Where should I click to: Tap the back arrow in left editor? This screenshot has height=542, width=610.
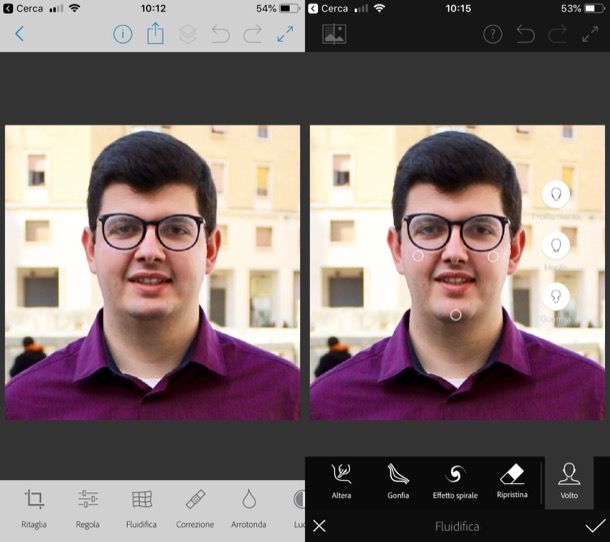coord(19,34)
